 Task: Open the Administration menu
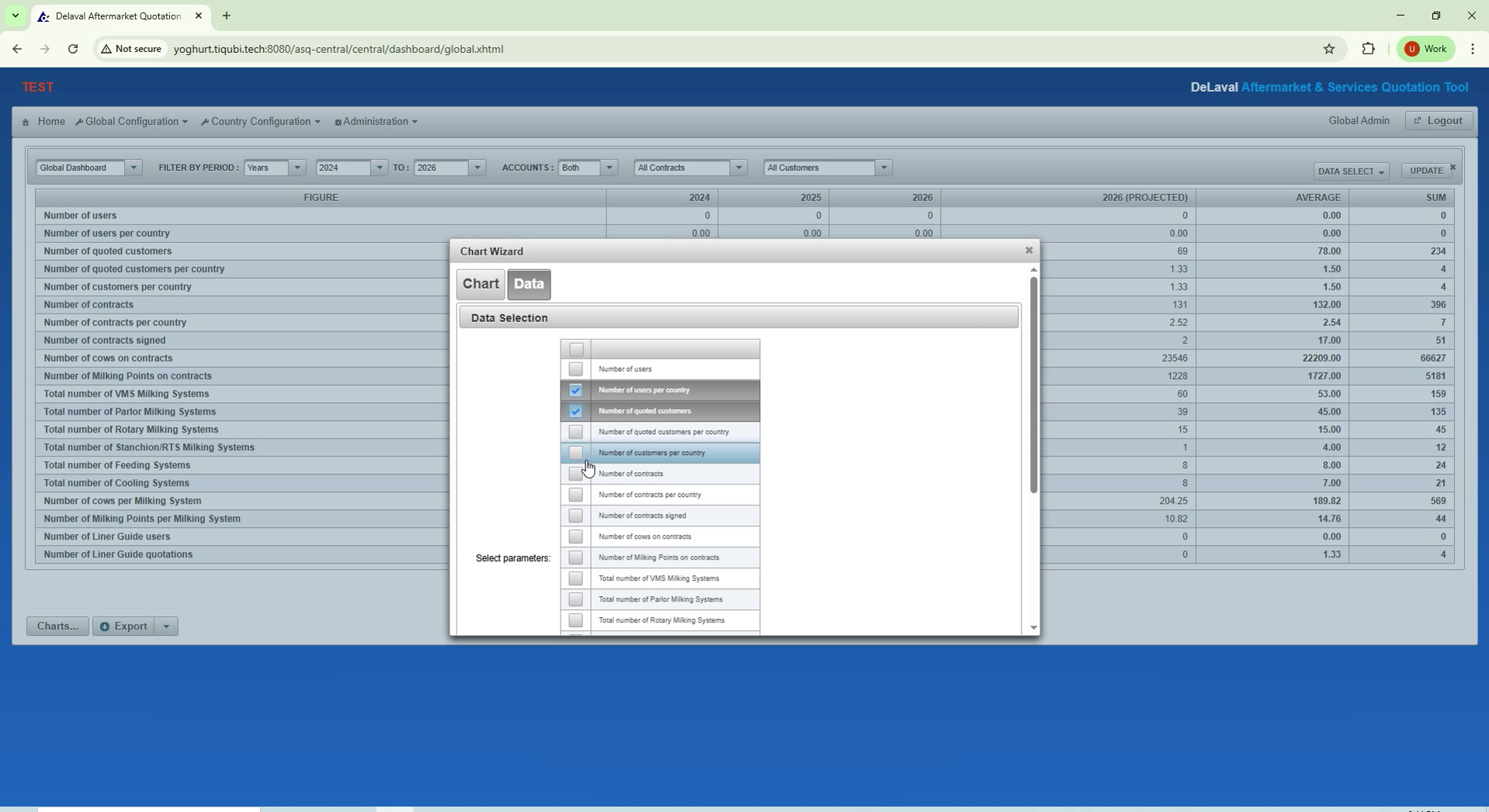[376, 122]
